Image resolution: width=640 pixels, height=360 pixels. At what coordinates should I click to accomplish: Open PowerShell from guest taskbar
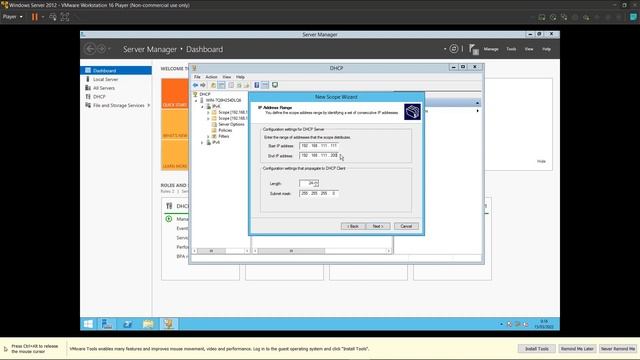[127, 324]
